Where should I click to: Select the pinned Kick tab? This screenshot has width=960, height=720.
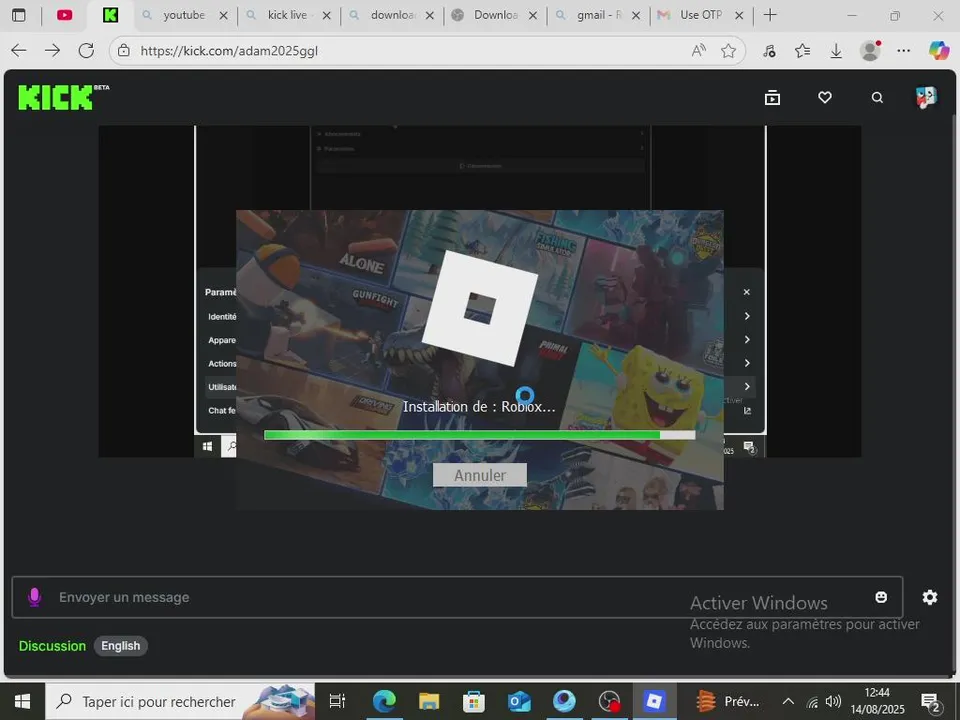110,15
